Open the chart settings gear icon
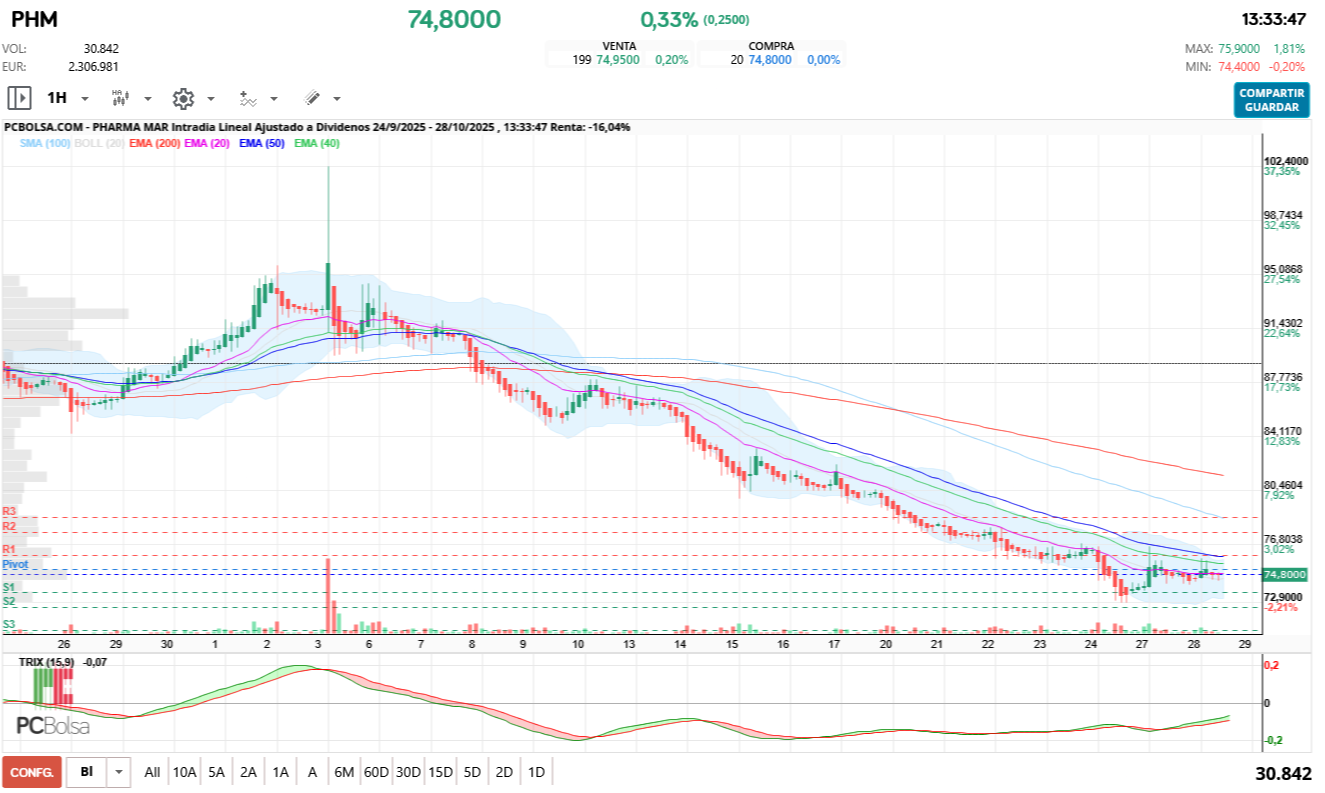1325x793 pixels. coord(183,98)
